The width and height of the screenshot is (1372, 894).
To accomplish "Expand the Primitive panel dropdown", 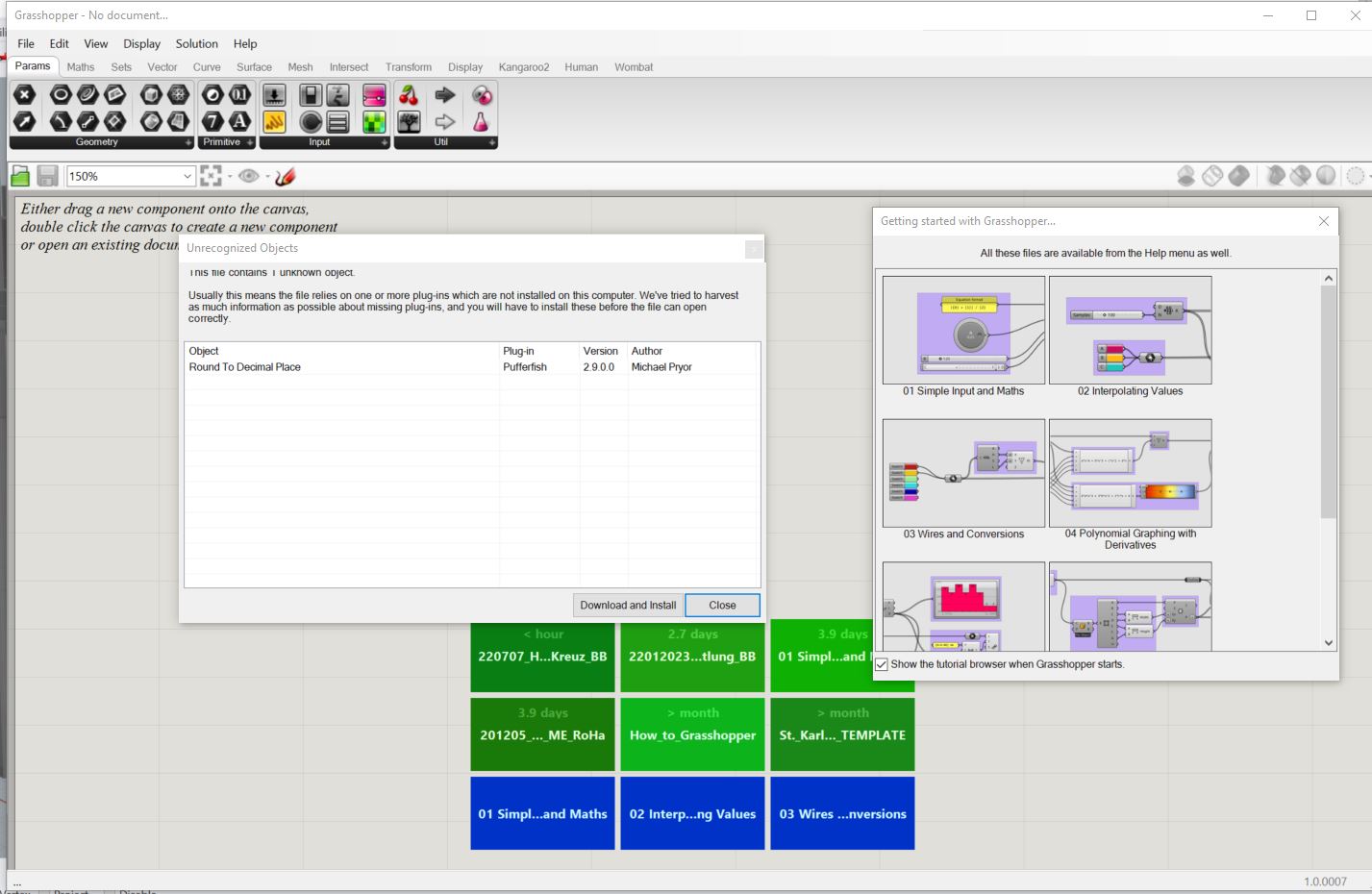I will 250,142.
